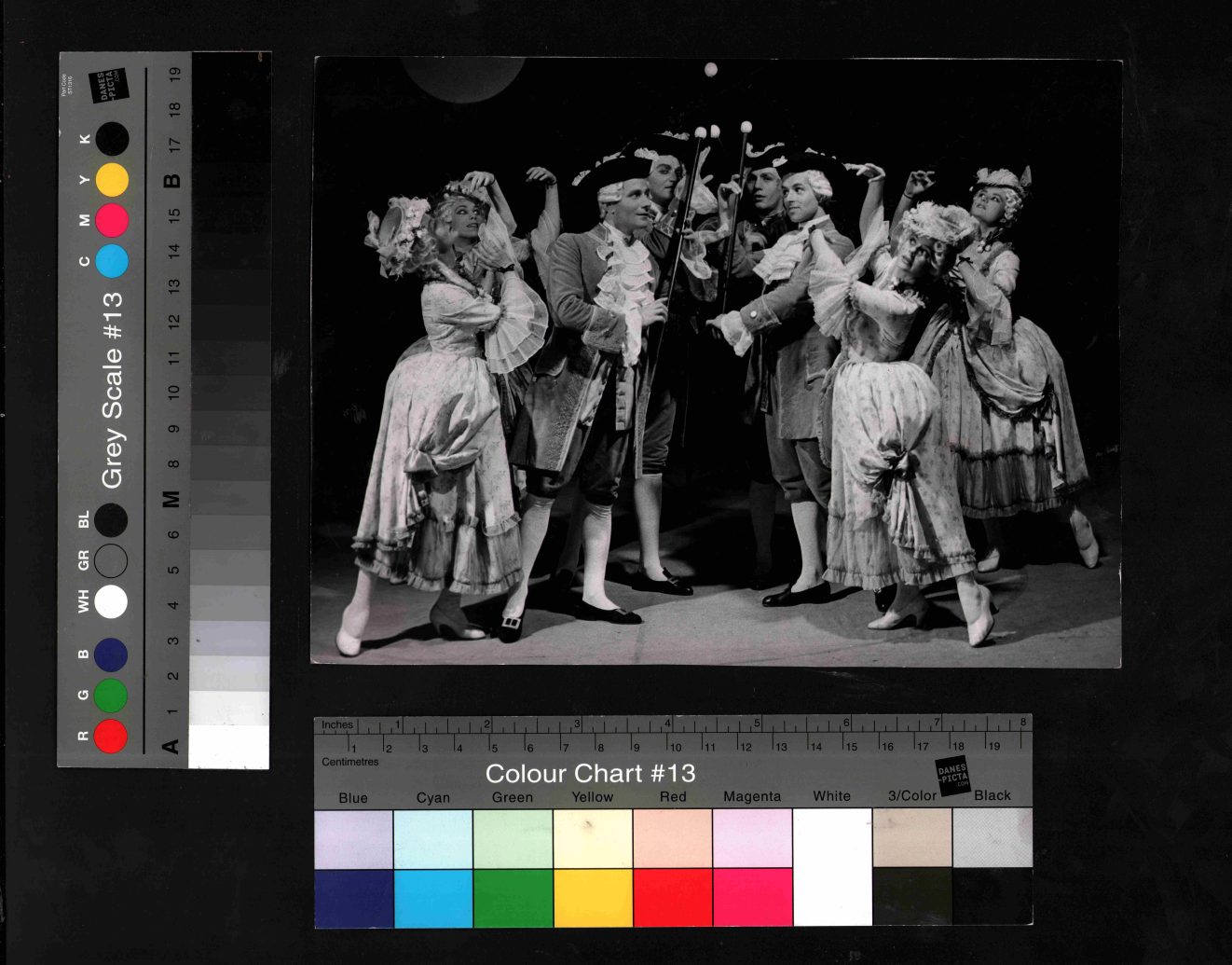
Task: Click the yellow circle labeled Y
Action: pyautogui.click(x=112, y=179)
